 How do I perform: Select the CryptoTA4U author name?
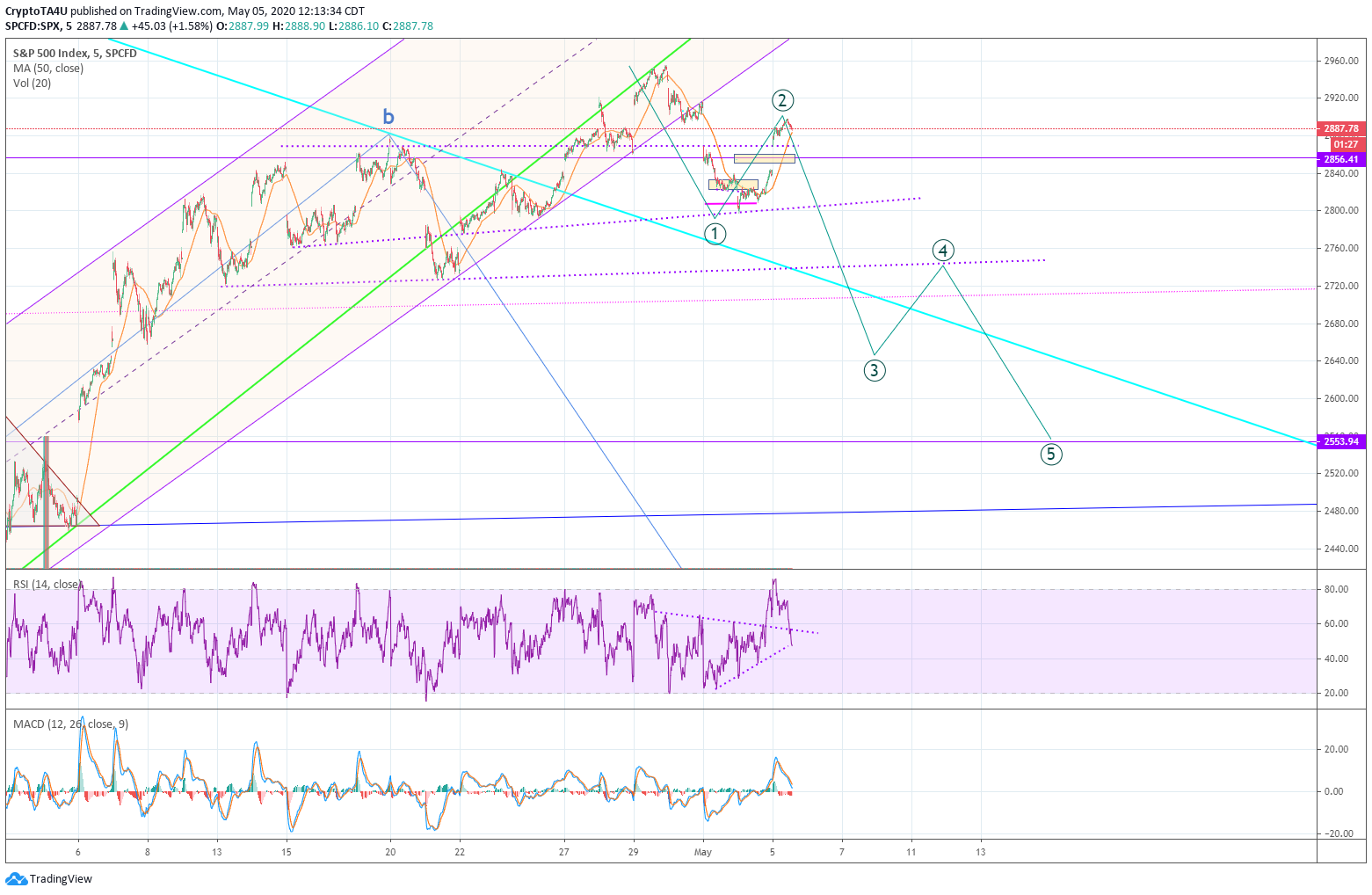pyautogui.click(x=36, y=11)
